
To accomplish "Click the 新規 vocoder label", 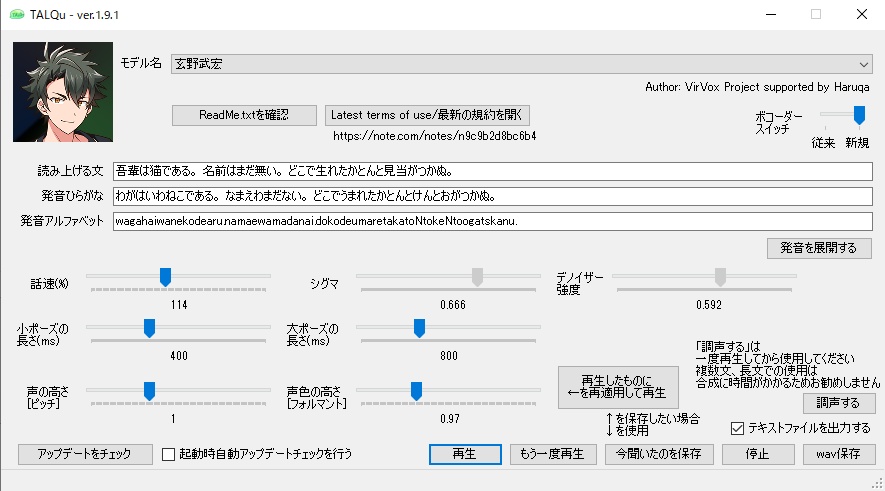I will (857, 143).
